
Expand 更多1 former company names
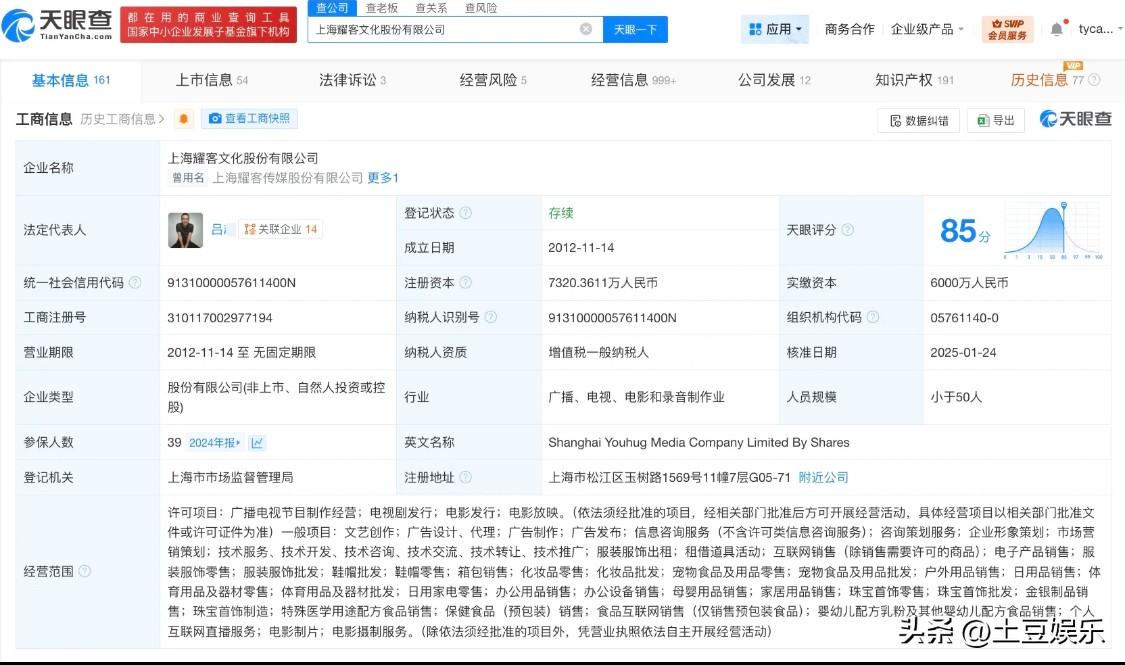(382, 178)
